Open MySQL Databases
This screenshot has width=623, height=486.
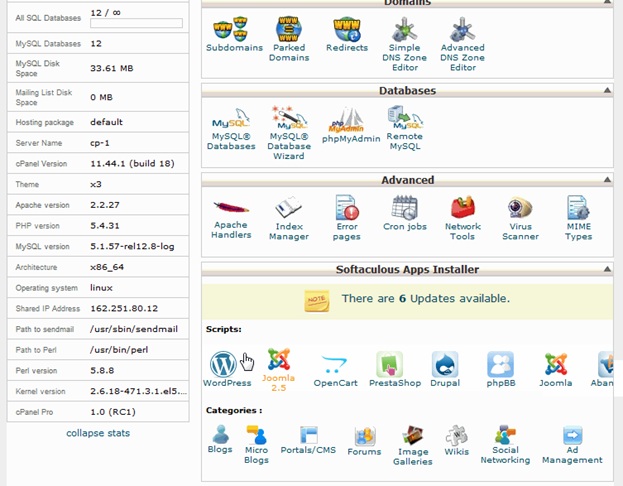tap(231, 129)
